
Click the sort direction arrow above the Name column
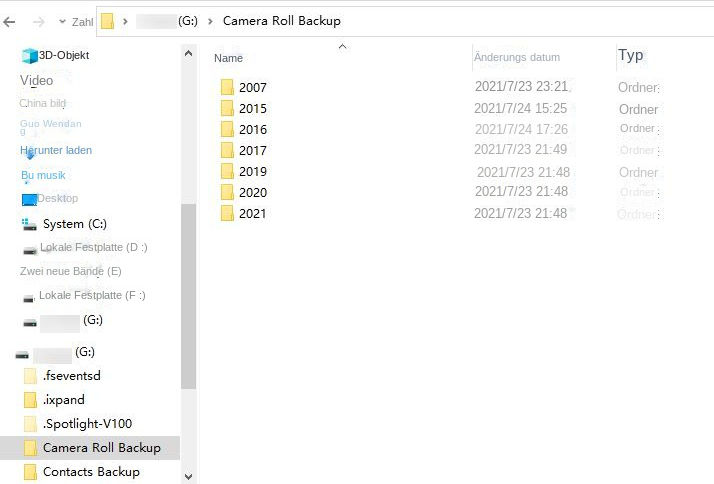click(343, 46)
